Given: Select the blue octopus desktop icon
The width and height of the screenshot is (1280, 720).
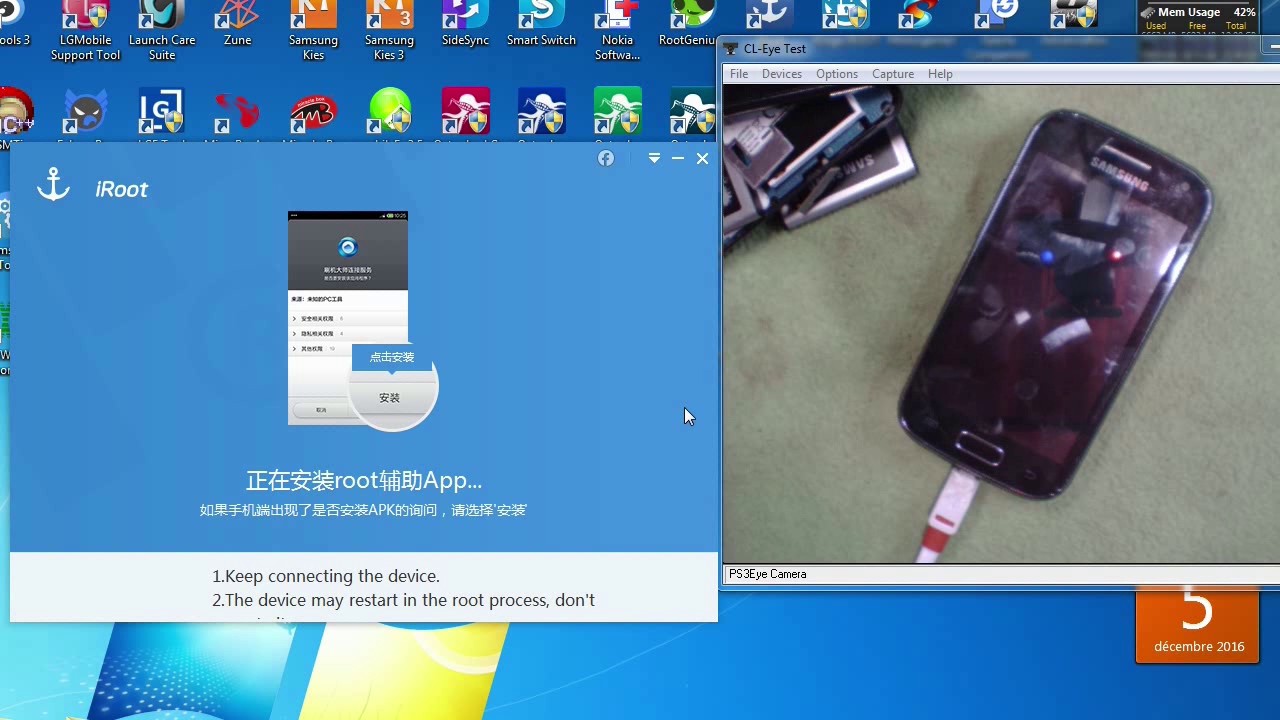Looking at the screenshot, I should point(541,112).
